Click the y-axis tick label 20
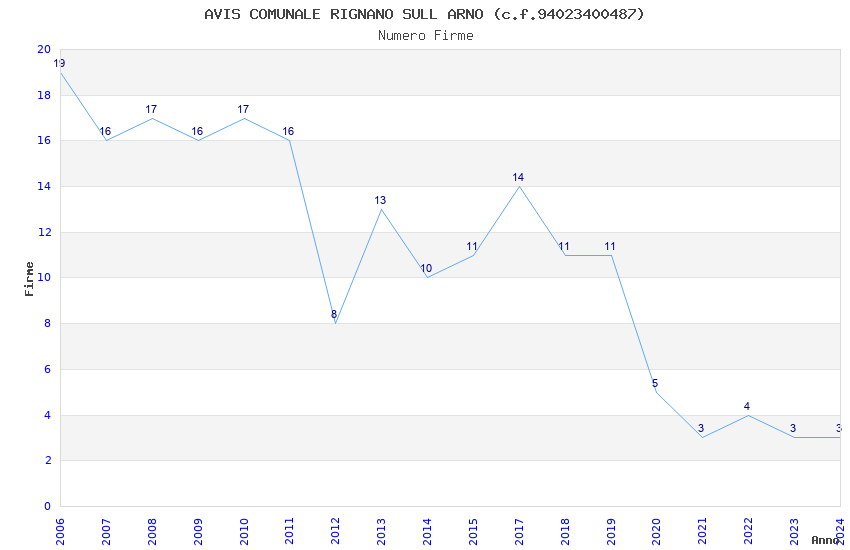Screen dimensions: 850x550 pyautogui.click(x=44, y=49)
